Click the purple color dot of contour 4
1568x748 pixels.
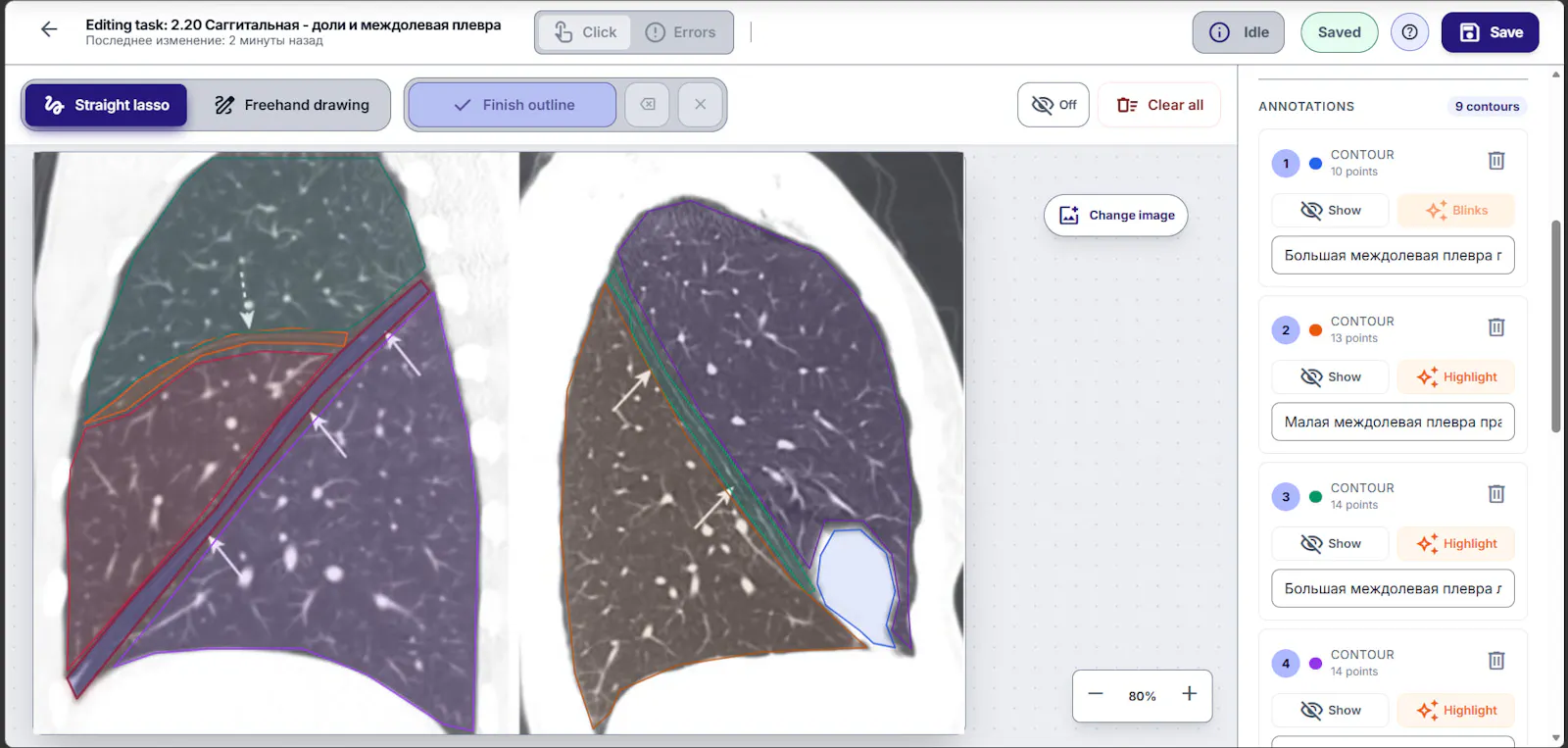(1315, 664)
